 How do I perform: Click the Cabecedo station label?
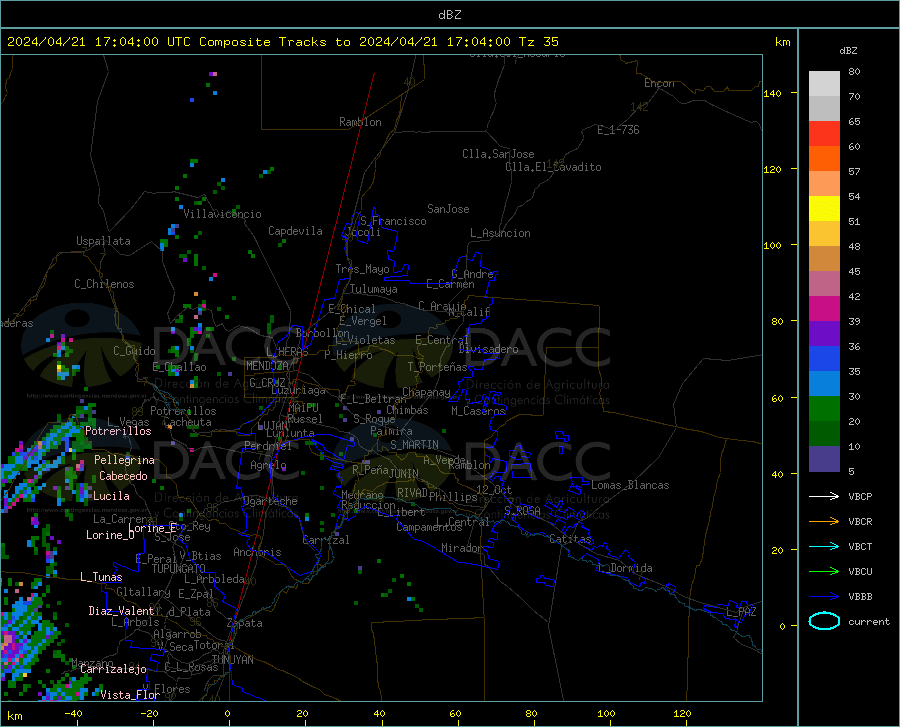click(x=123, y=476)
